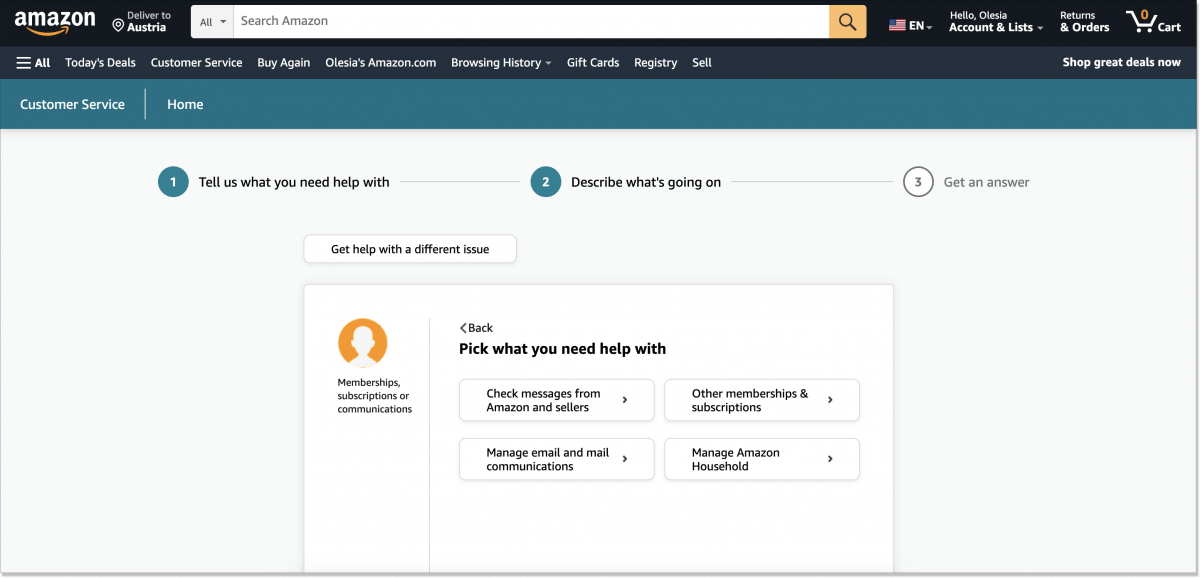This screenshot has height=578, width=1200.
Task: Click the step 2 circle indicator
Action: point(545,182)
